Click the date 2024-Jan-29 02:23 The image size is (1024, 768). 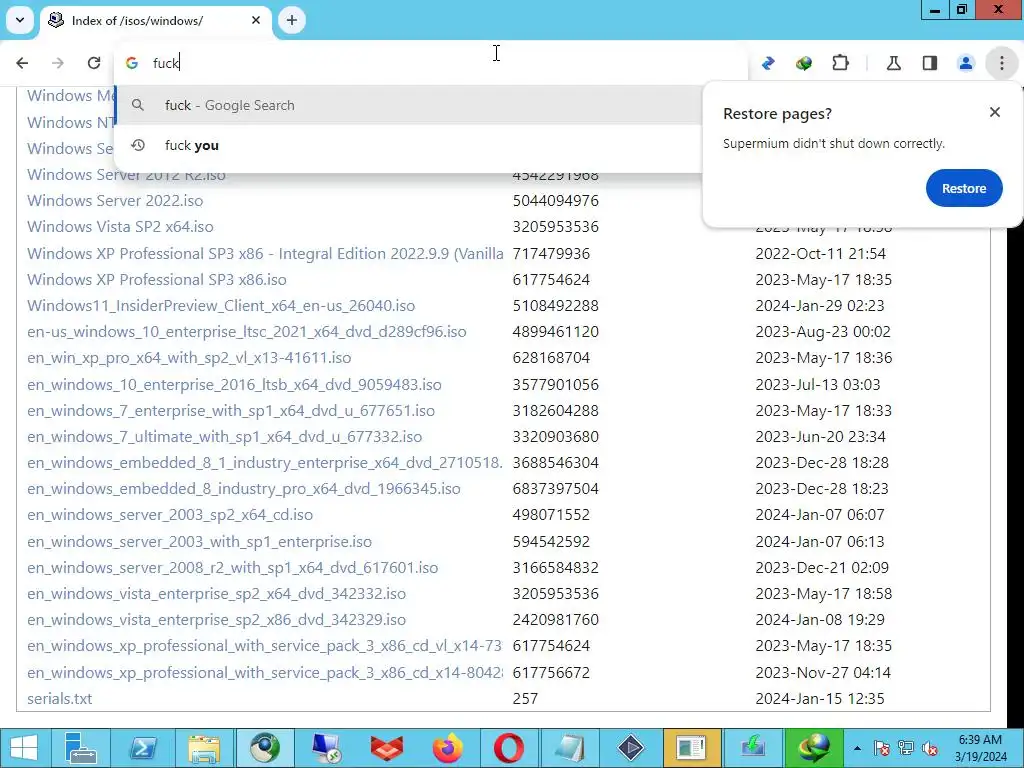[820, 306]
